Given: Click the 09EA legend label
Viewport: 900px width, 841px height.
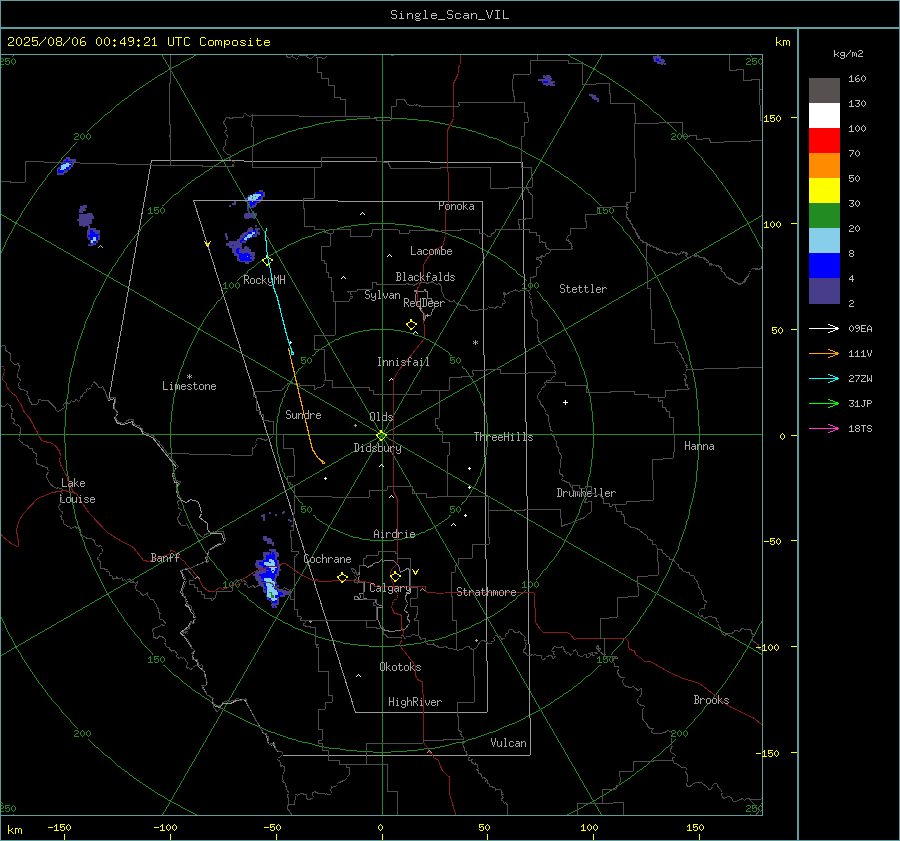Looking at the screenshot, I should (x=860, y=329).
